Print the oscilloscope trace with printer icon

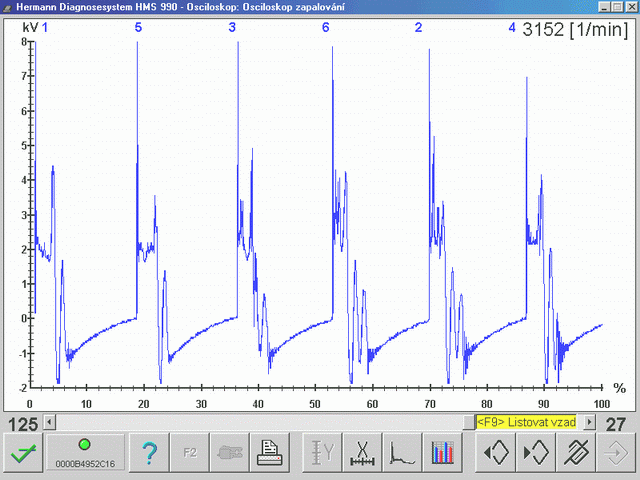(x=270, y=453)
